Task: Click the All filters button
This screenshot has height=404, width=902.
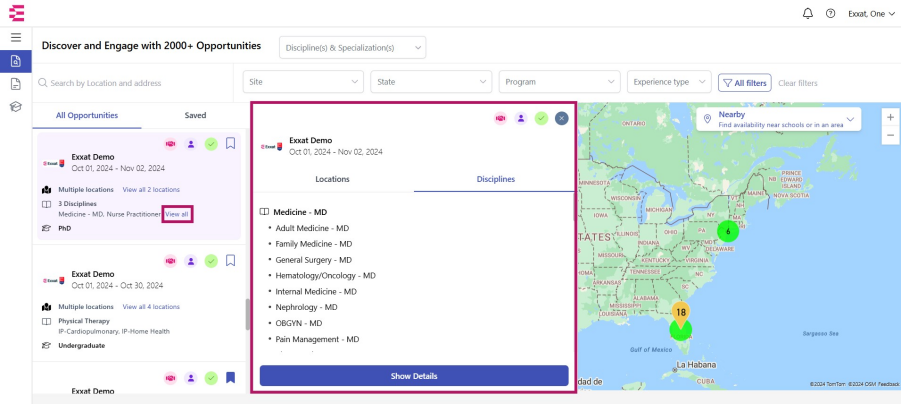Action: click(x=744, y=83)
